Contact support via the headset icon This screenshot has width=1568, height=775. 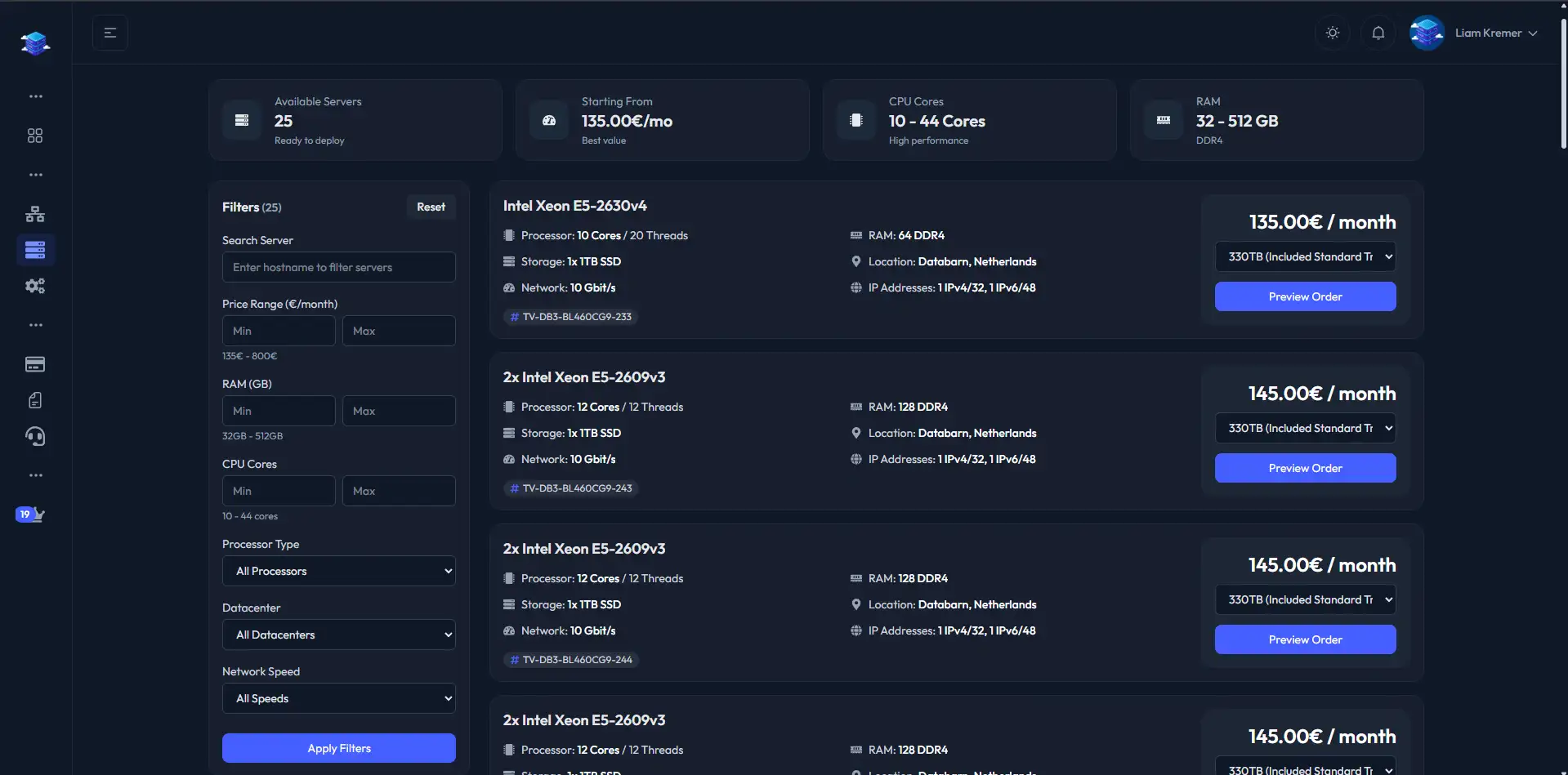[34, 436]
